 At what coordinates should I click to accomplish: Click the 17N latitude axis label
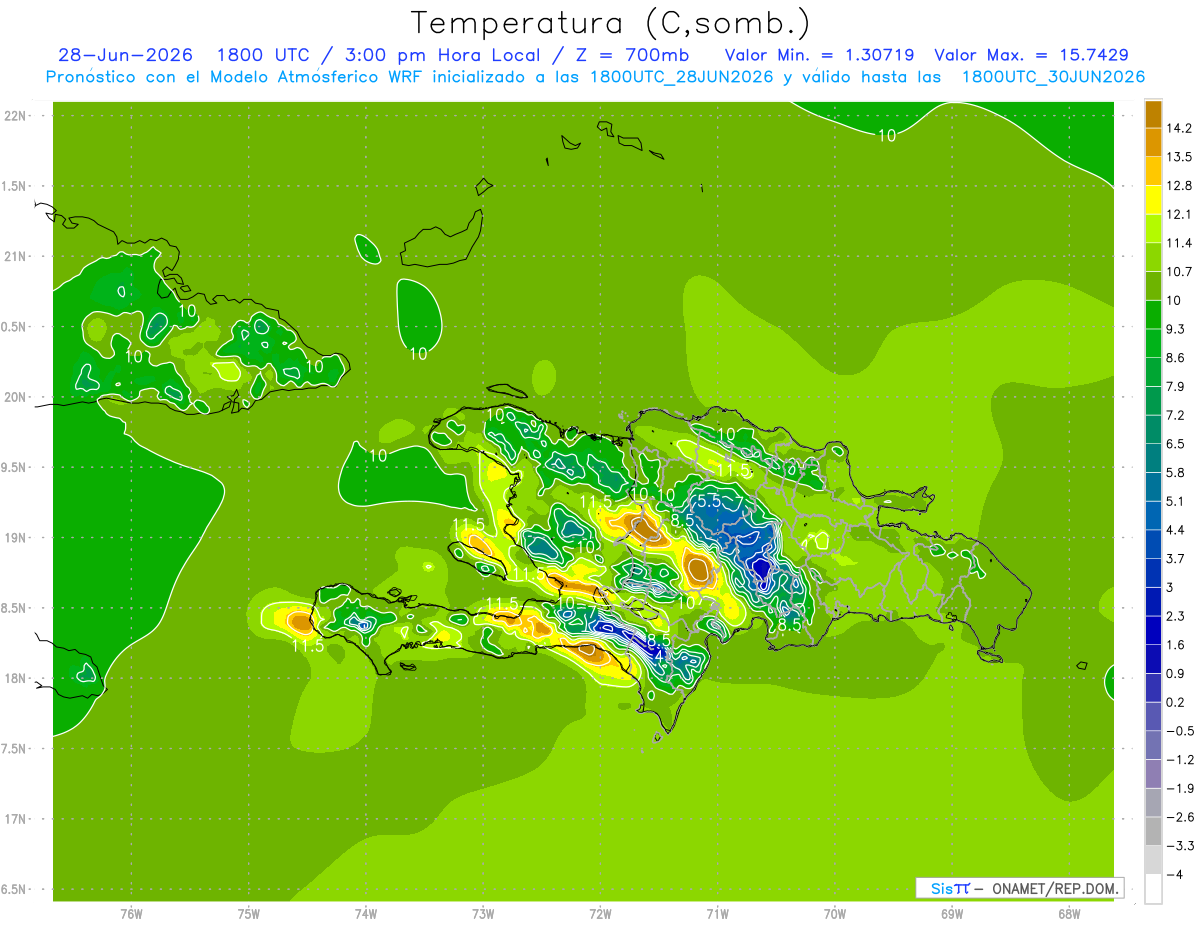tap(15, 819)
